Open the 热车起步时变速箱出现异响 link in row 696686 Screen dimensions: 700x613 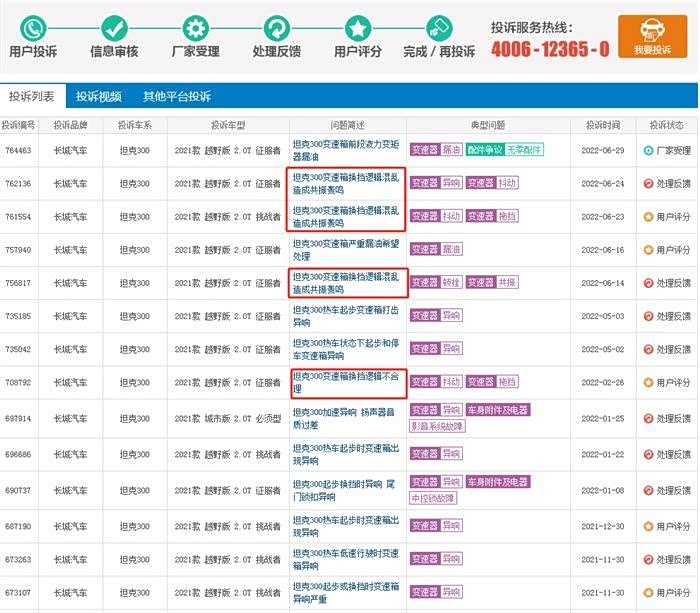pyautogui.click(x=346, y=455)
